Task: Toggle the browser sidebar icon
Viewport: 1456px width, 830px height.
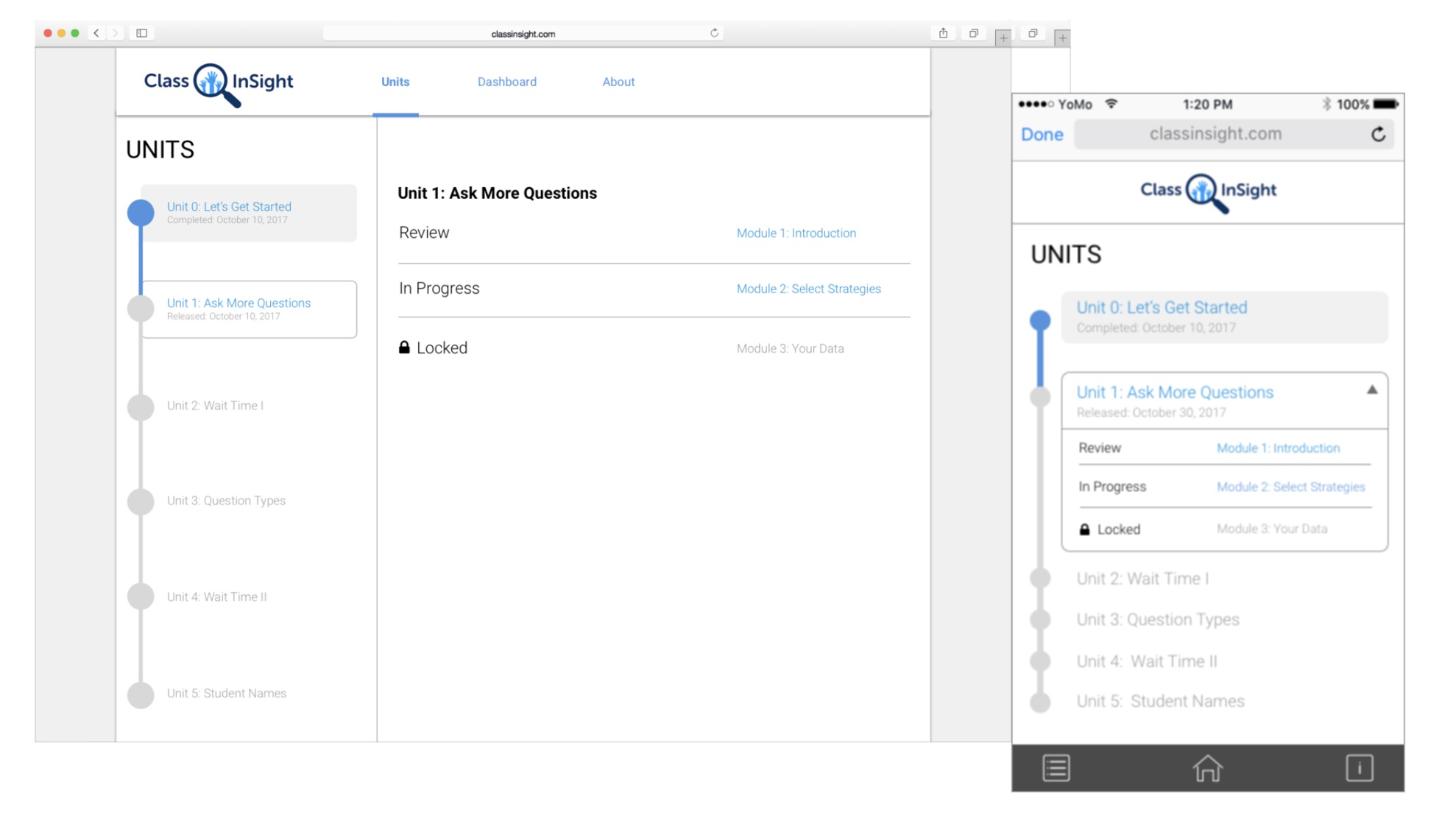Action: pyautogui.click(x=142, y=33)
